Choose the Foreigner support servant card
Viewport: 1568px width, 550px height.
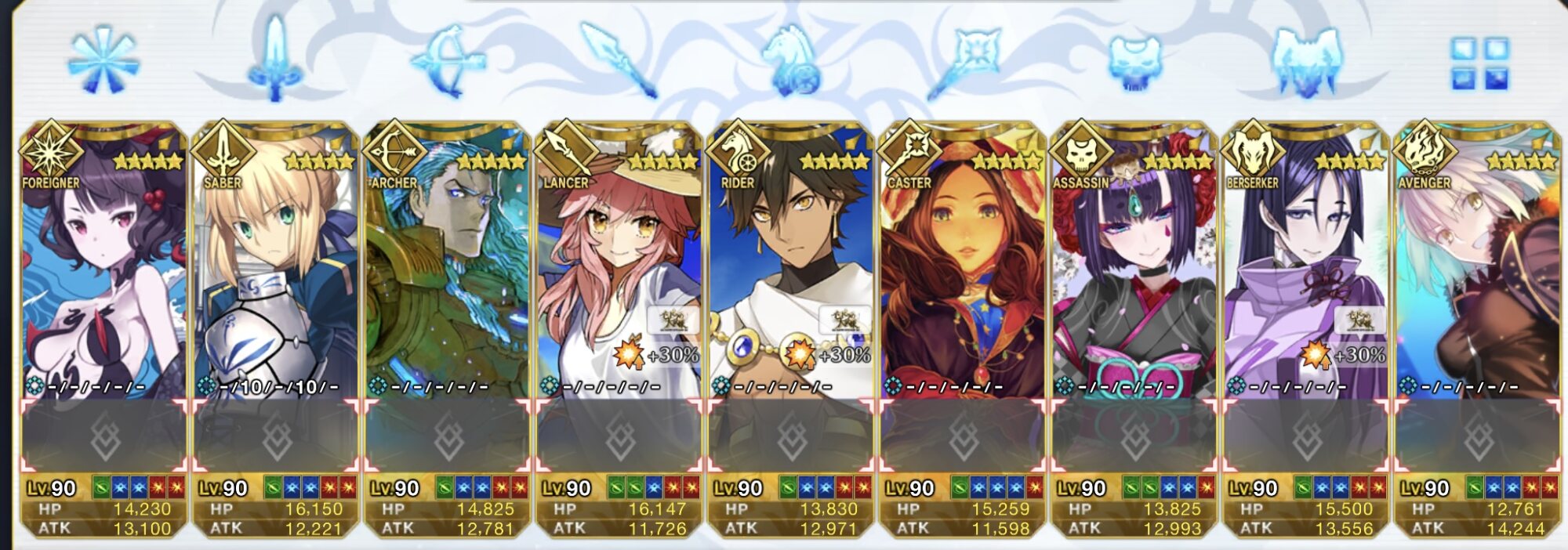pos(103,329)
